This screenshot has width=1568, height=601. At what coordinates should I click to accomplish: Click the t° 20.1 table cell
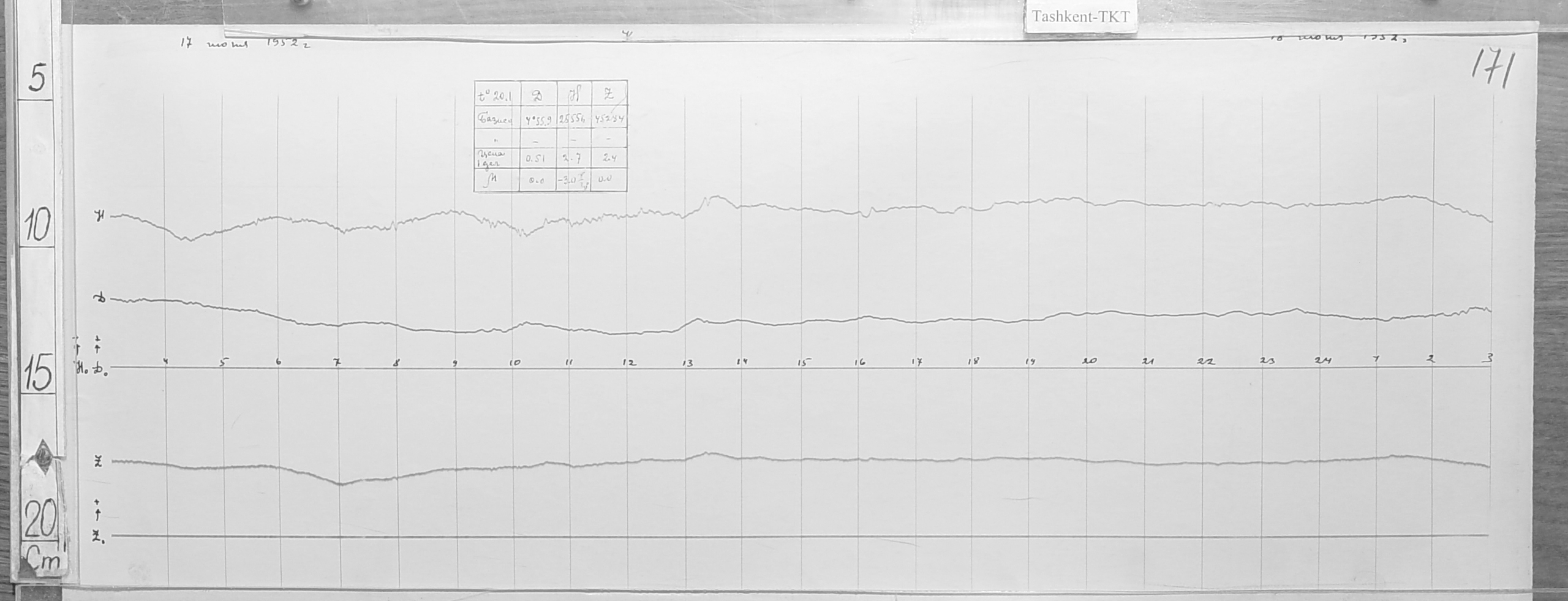tap(496, 95)
